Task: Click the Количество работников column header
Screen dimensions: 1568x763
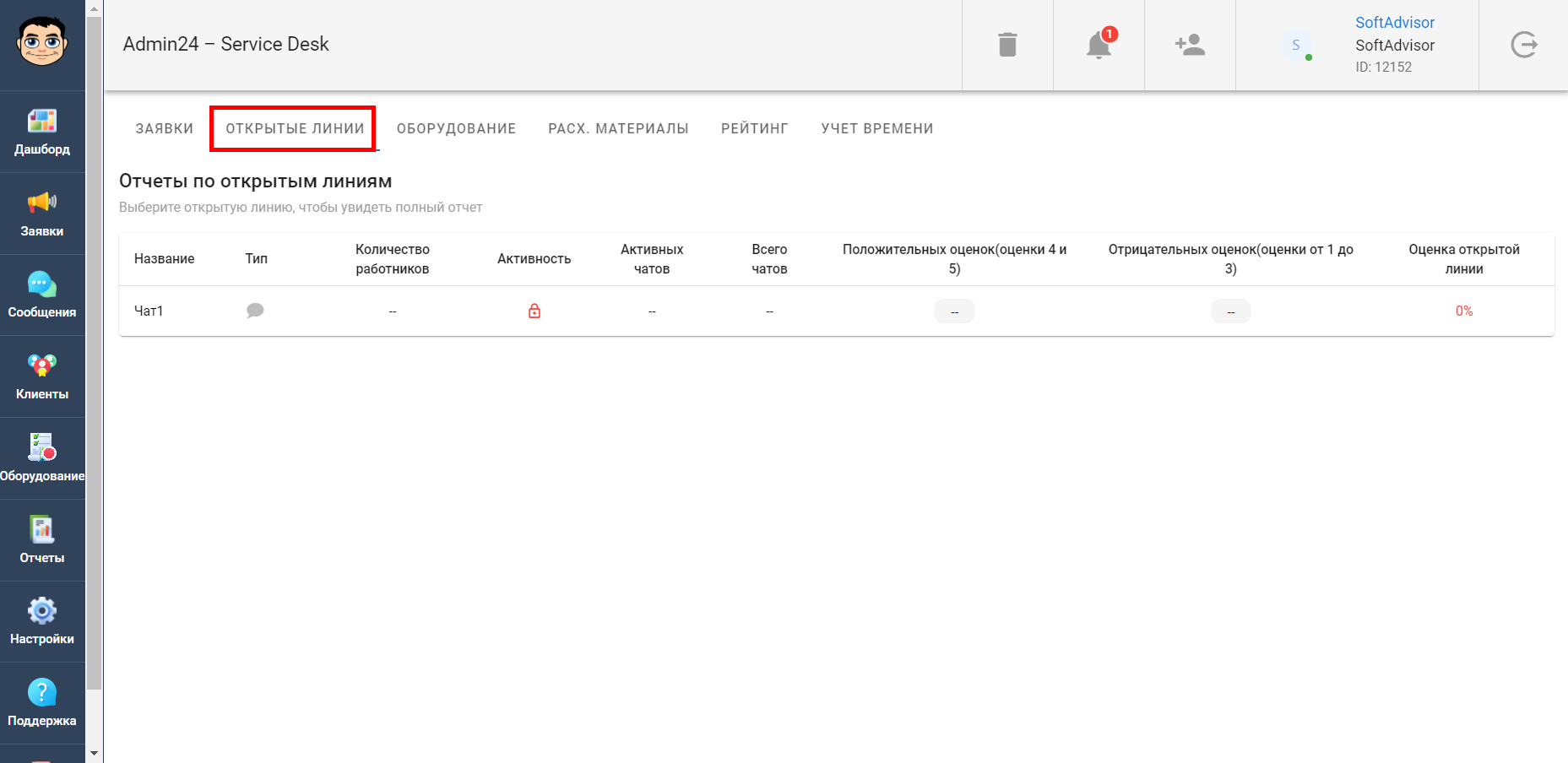Action: 393,259
